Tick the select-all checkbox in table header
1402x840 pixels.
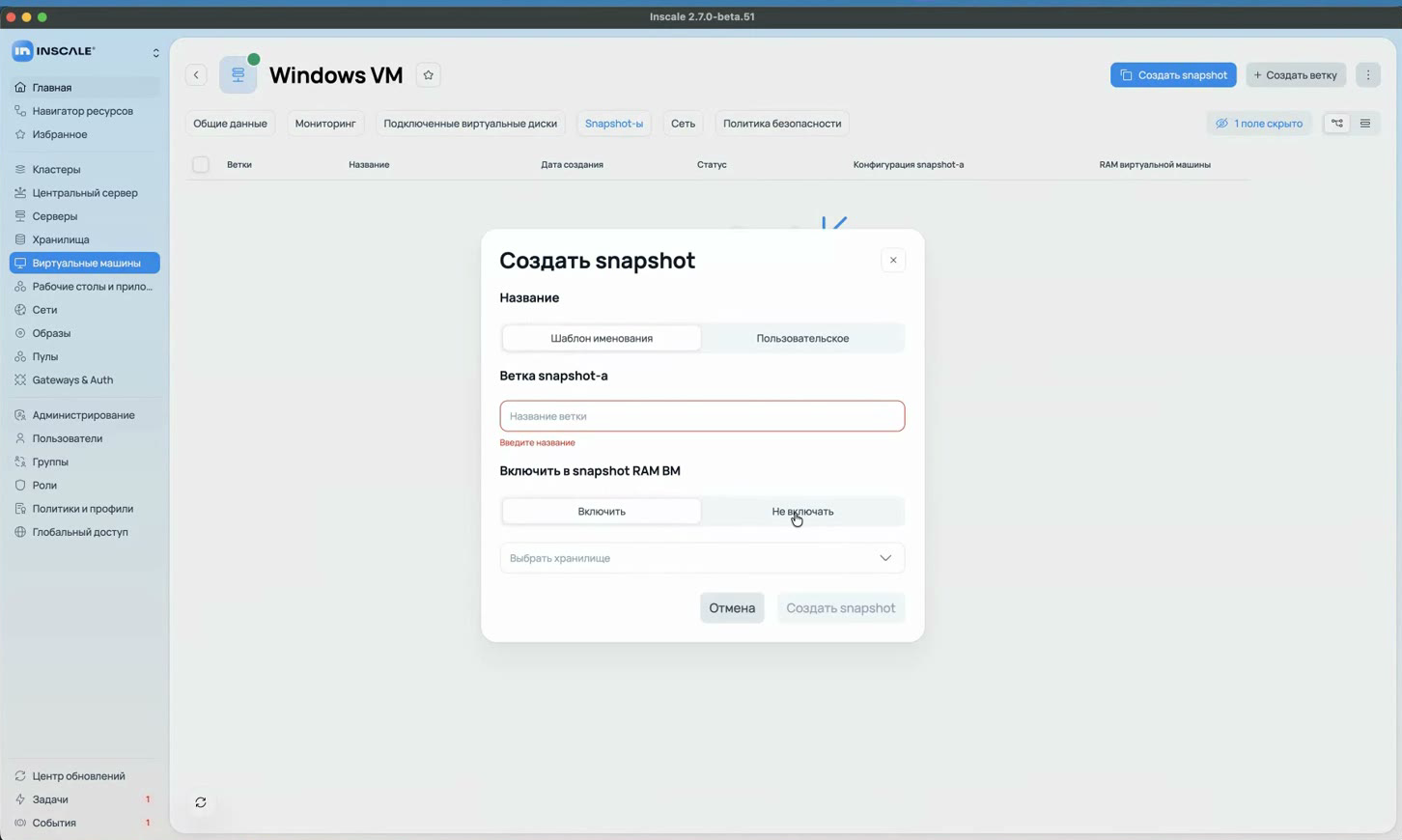tap(201, 165)
